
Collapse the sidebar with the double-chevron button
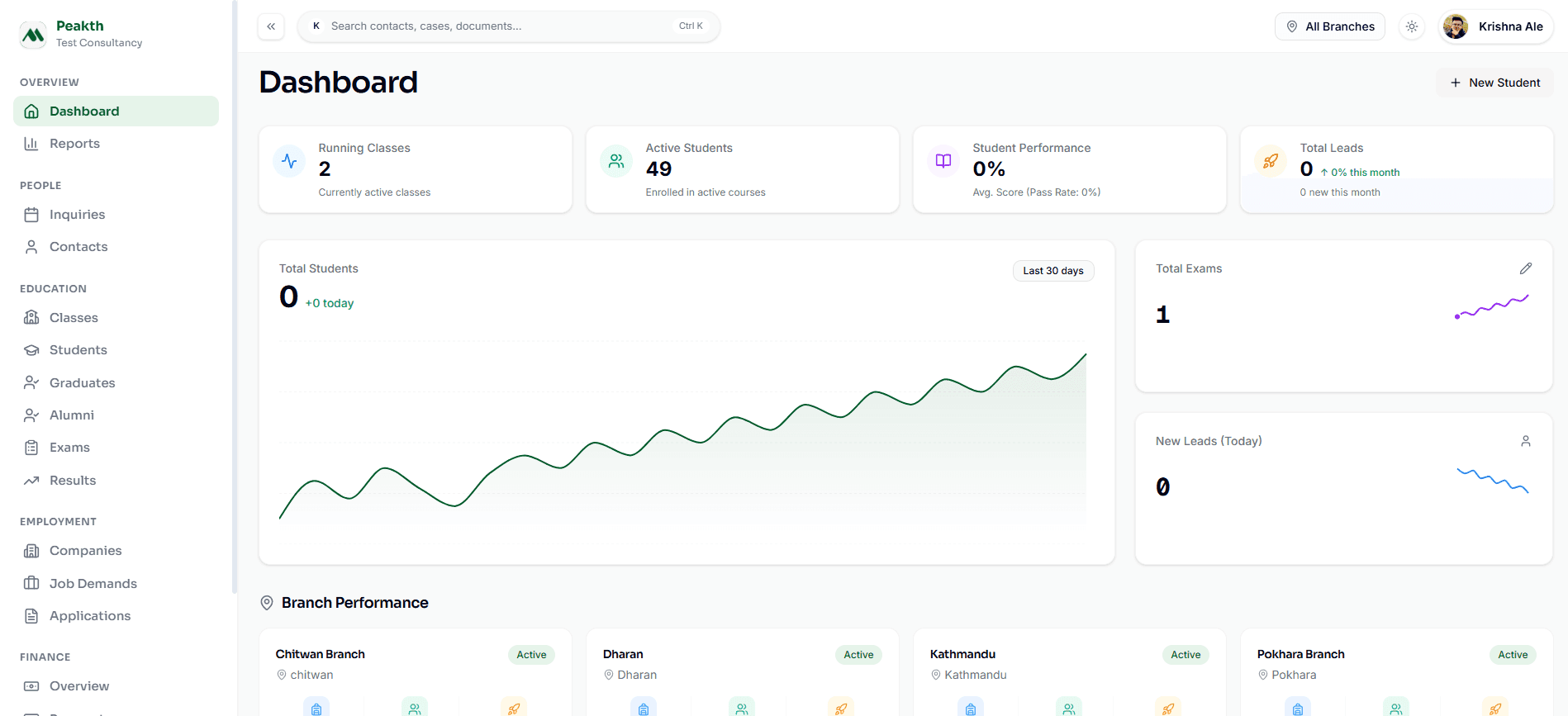point(271,26)
